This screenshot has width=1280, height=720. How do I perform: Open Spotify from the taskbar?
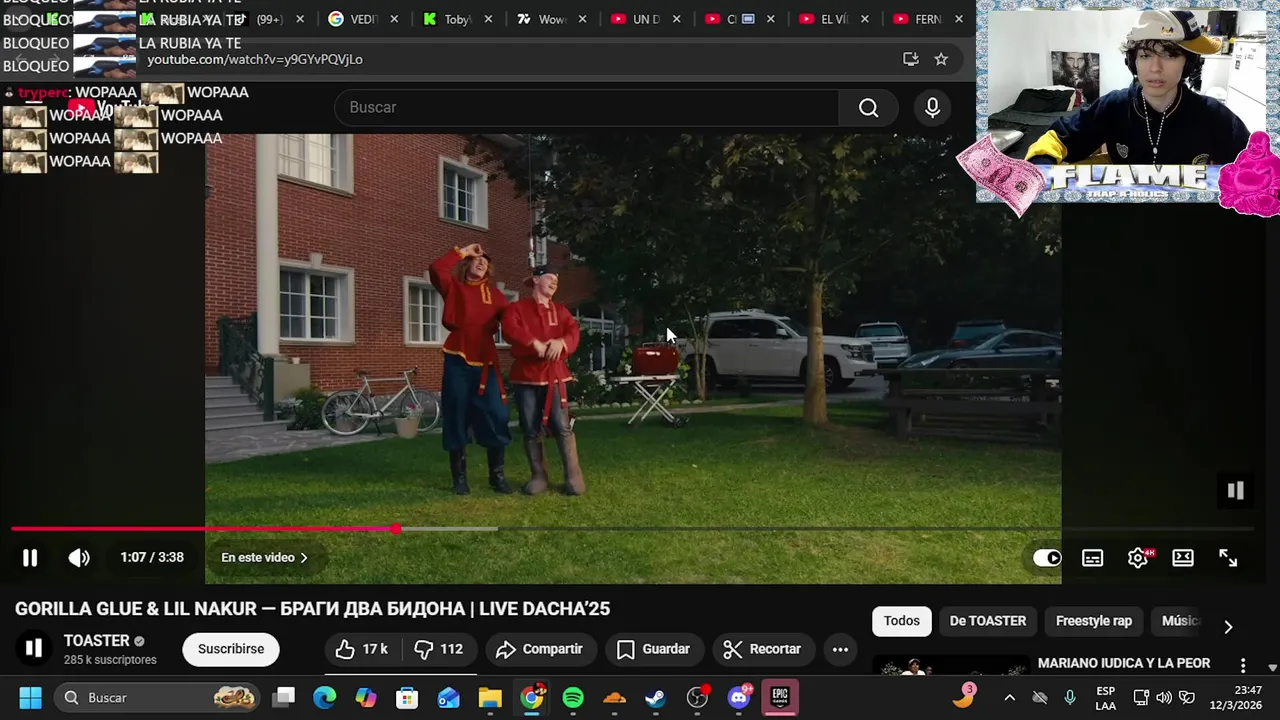point(573,697)
